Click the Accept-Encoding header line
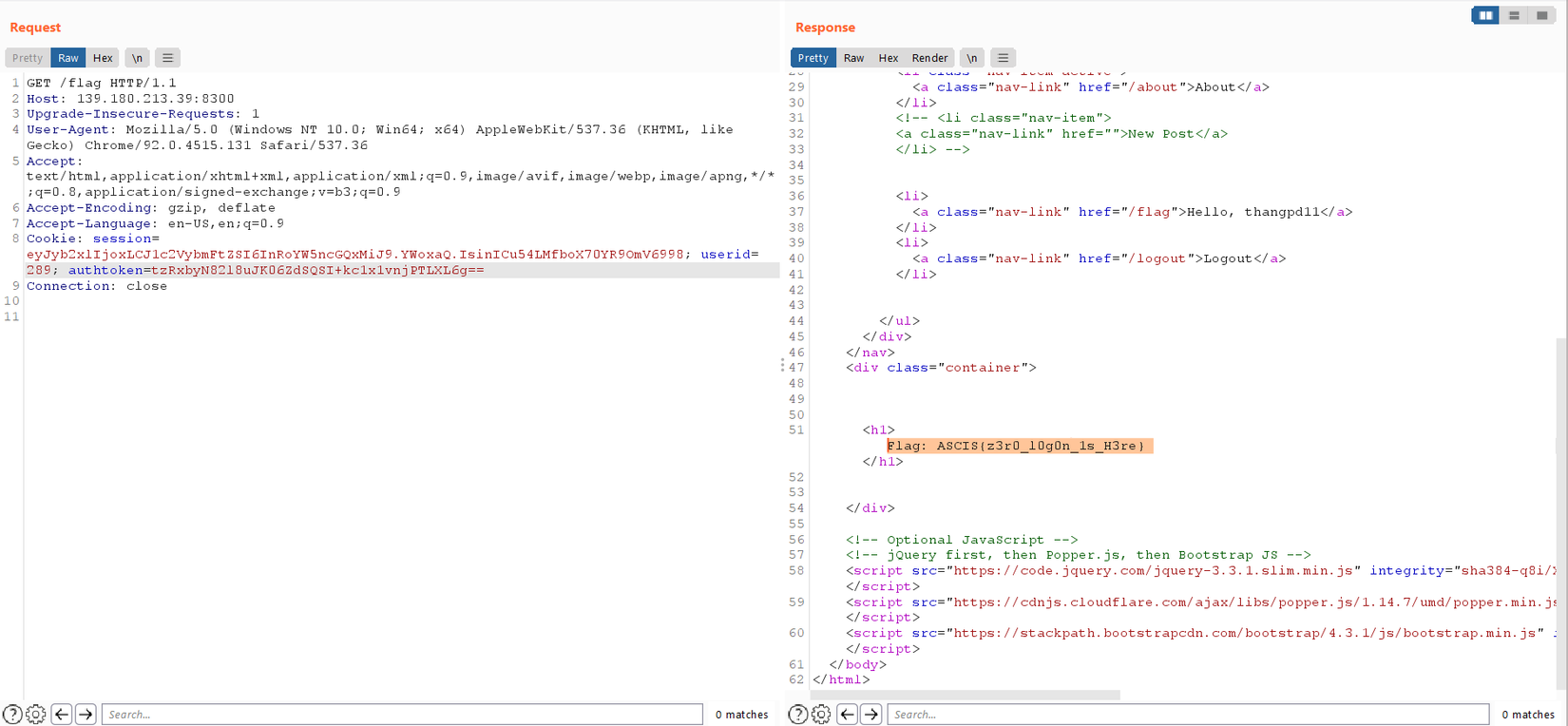This screenshot has width=1568, height=726. pos(151,208)
